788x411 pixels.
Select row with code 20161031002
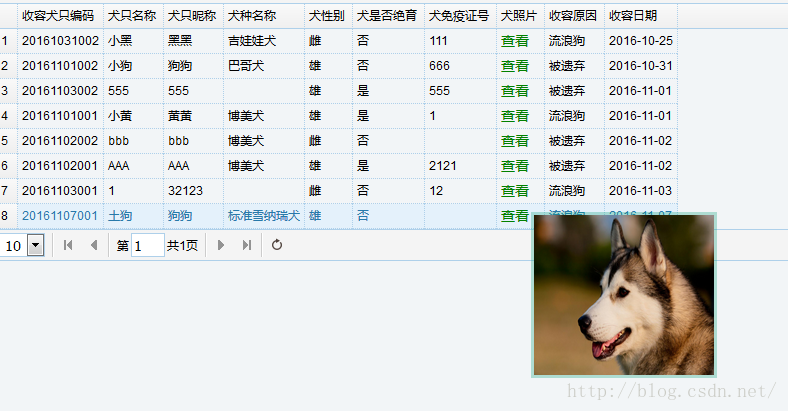click(60, 41)
